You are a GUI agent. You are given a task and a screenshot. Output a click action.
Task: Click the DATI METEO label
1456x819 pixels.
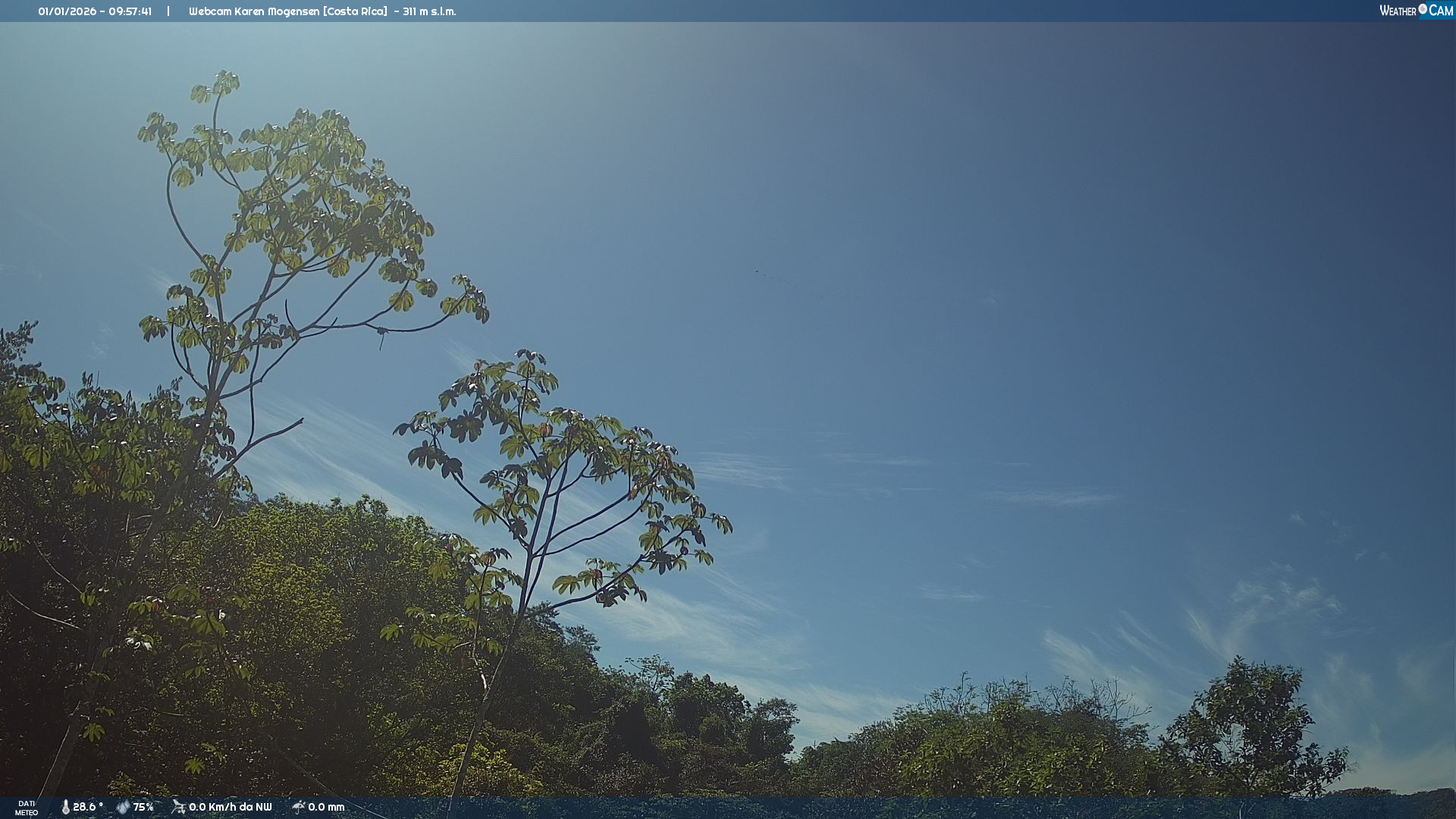point(27,808)
